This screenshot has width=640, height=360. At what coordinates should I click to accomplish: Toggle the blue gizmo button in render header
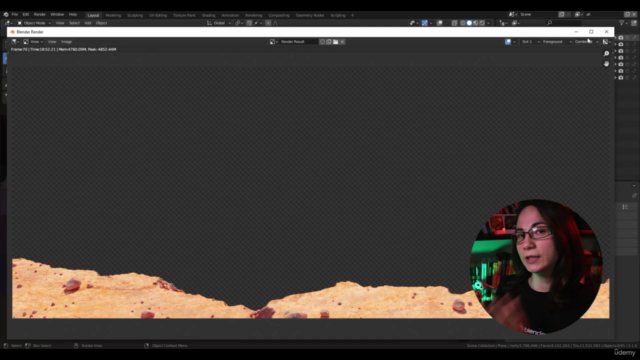[508, 42]
